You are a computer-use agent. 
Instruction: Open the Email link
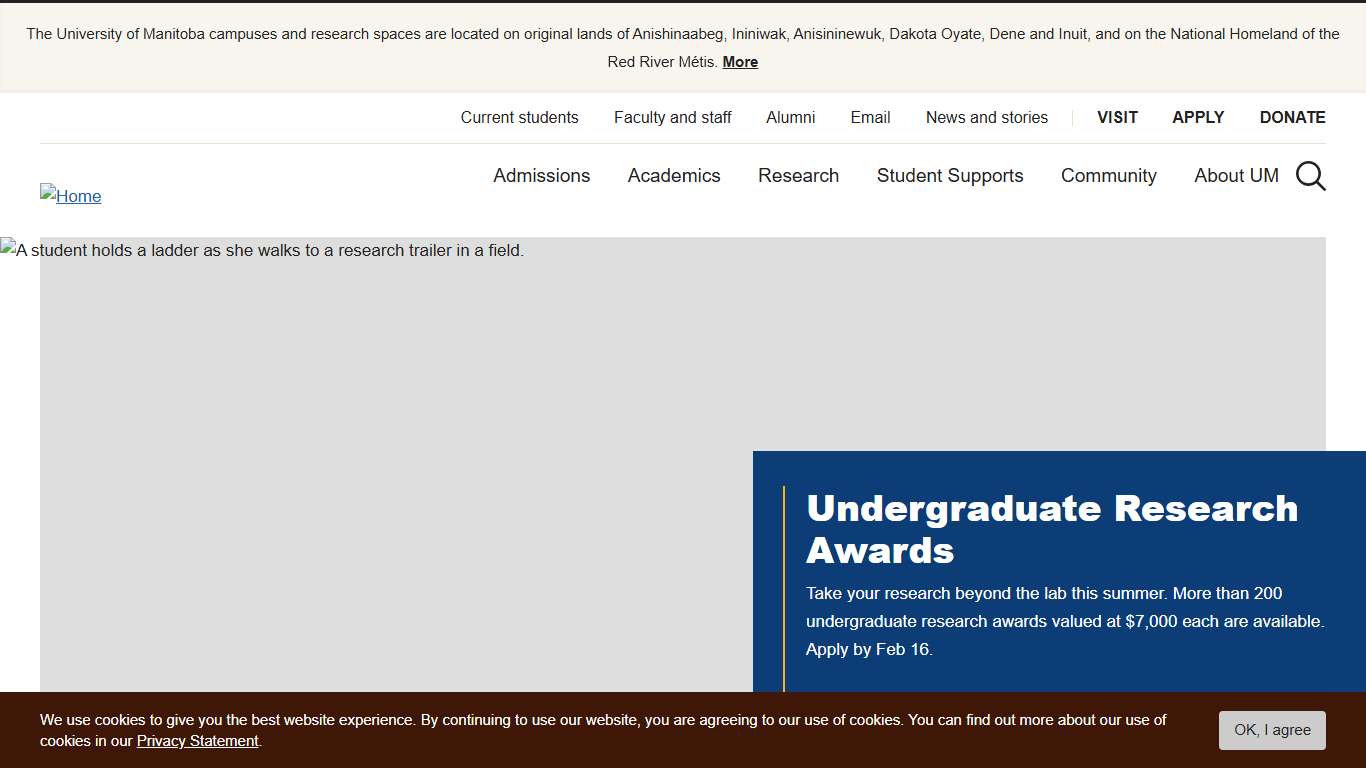(869, 117)
